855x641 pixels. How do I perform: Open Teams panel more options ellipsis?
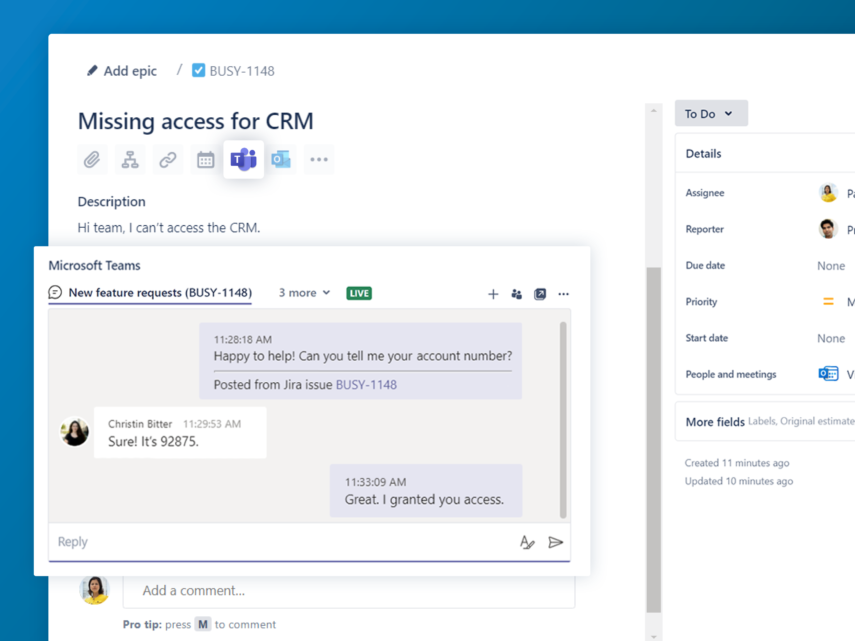[563, 294]
